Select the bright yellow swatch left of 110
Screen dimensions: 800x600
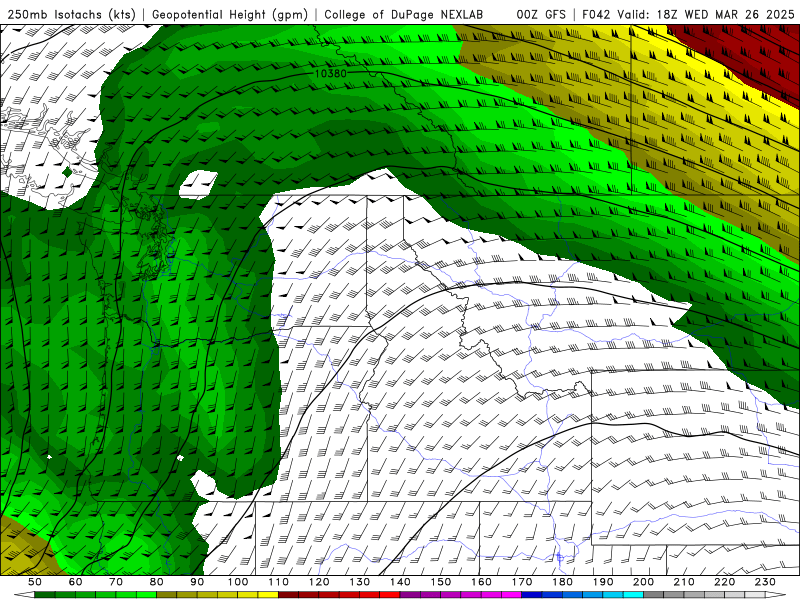[268, 595]
